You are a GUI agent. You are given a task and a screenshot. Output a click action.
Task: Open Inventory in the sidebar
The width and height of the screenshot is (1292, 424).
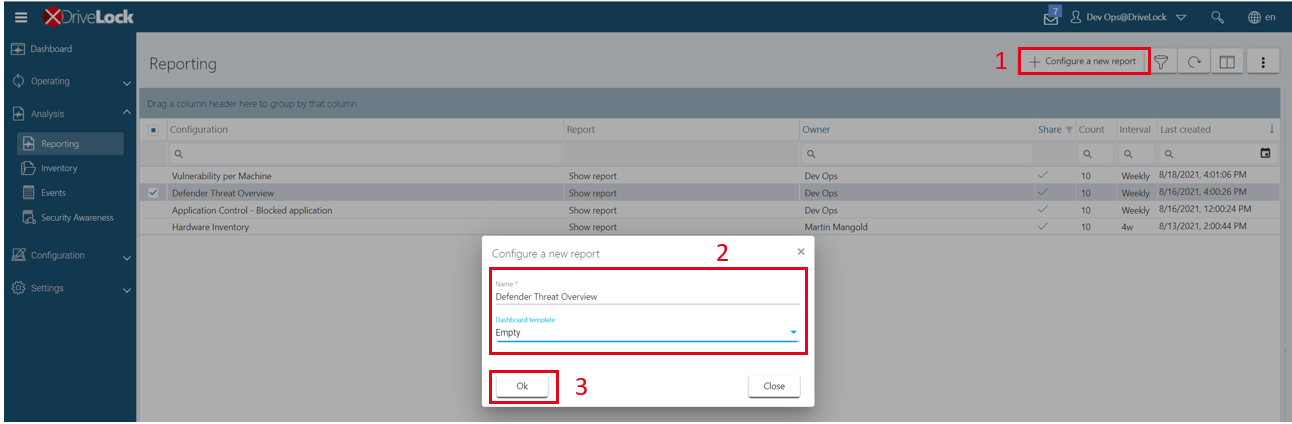(x=59, y=168)
